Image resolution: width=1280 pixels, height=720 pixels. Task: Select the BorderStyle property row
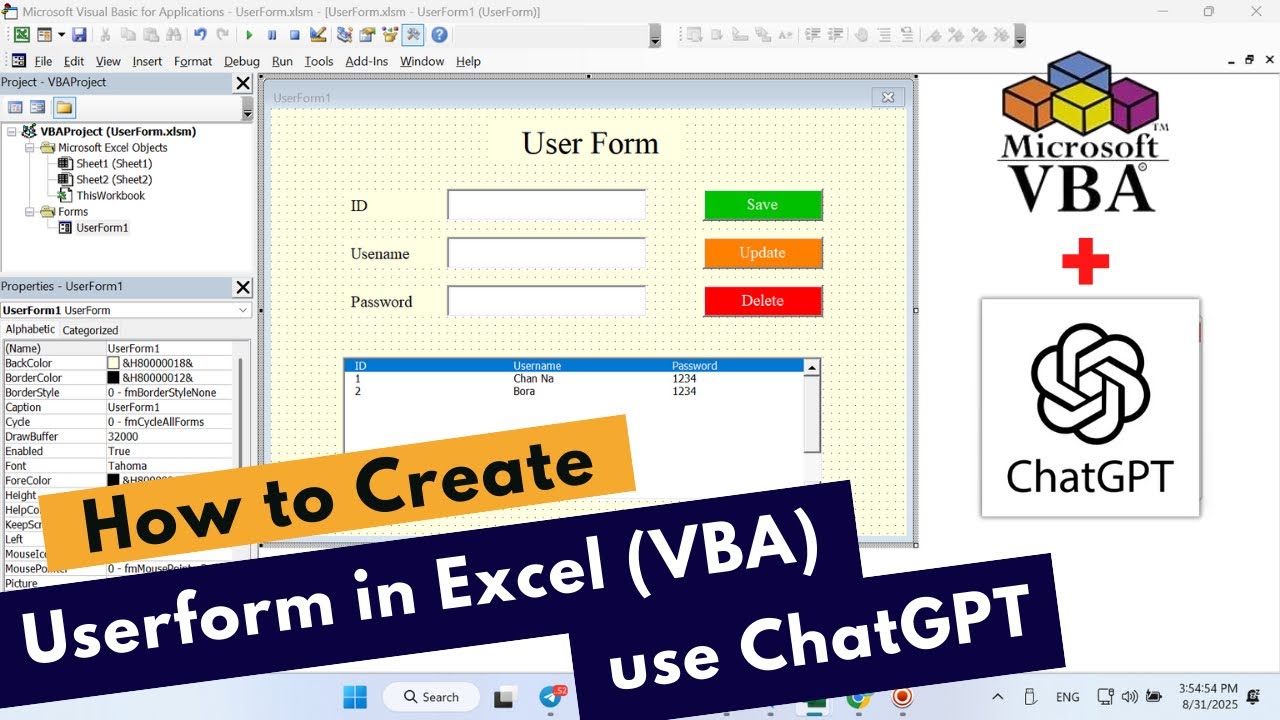pyautogui.click(x=118, y=393)
